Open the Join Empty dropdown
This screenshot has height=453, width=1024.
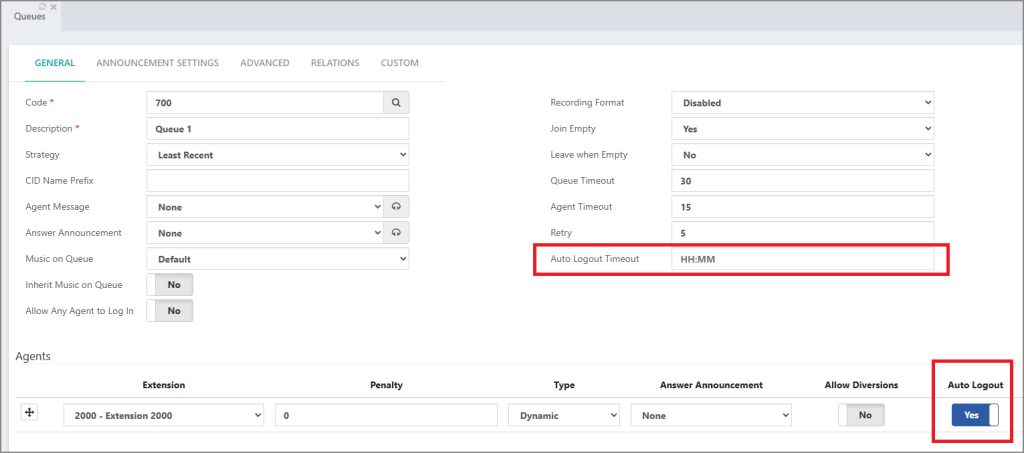803,129
